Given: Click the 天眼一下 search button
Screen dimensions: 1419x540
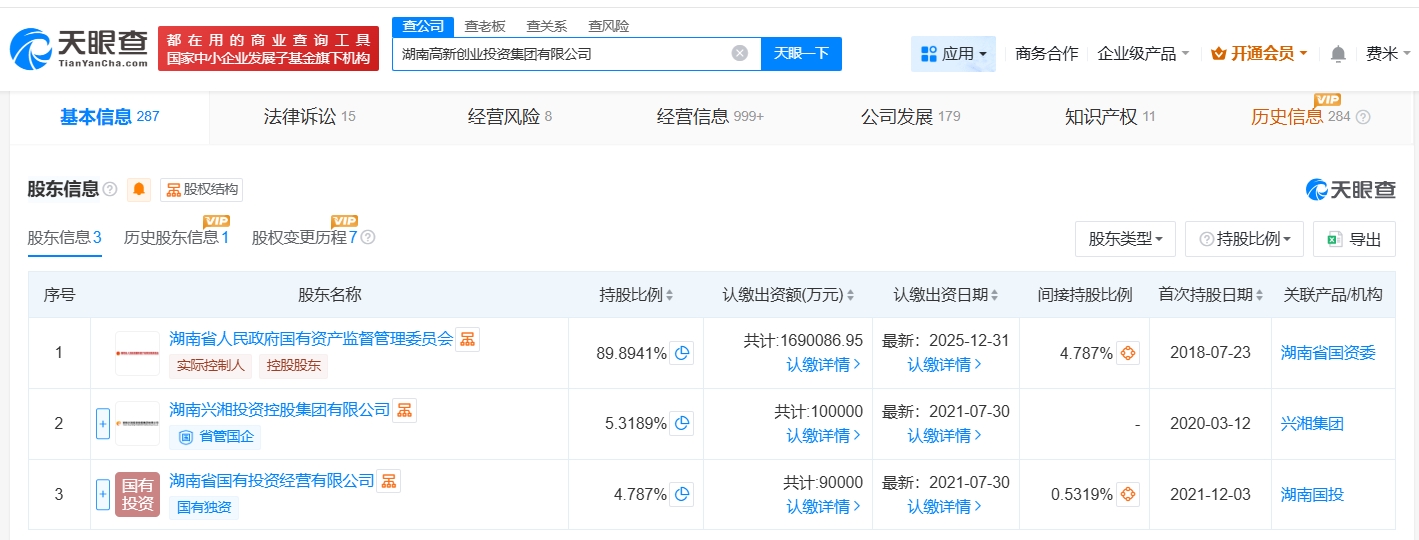Looking at the screenshot, I should coord(801,54).
